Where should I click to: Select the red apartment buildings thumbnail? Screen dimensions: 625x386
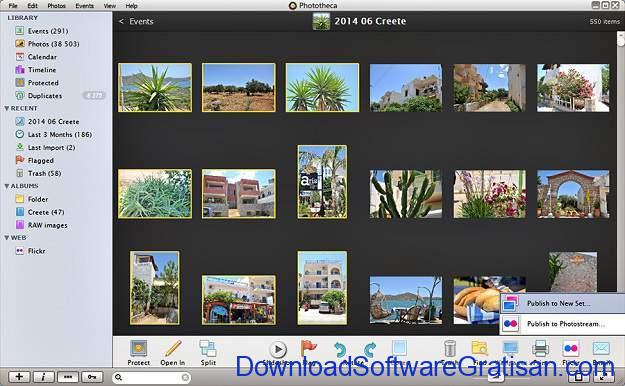tap(238, 194)
